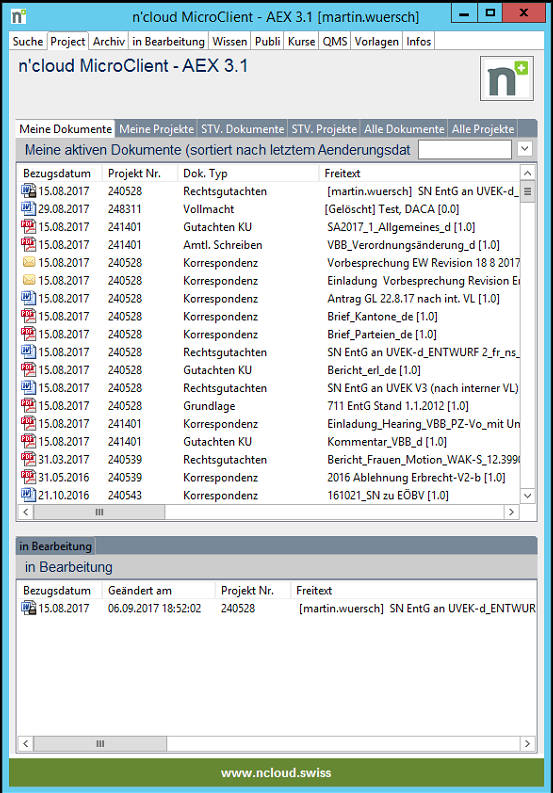553x793 pixels.
Task: Click the PDF icon for Kommentar_VBB_d
Action: click(28, 441)
